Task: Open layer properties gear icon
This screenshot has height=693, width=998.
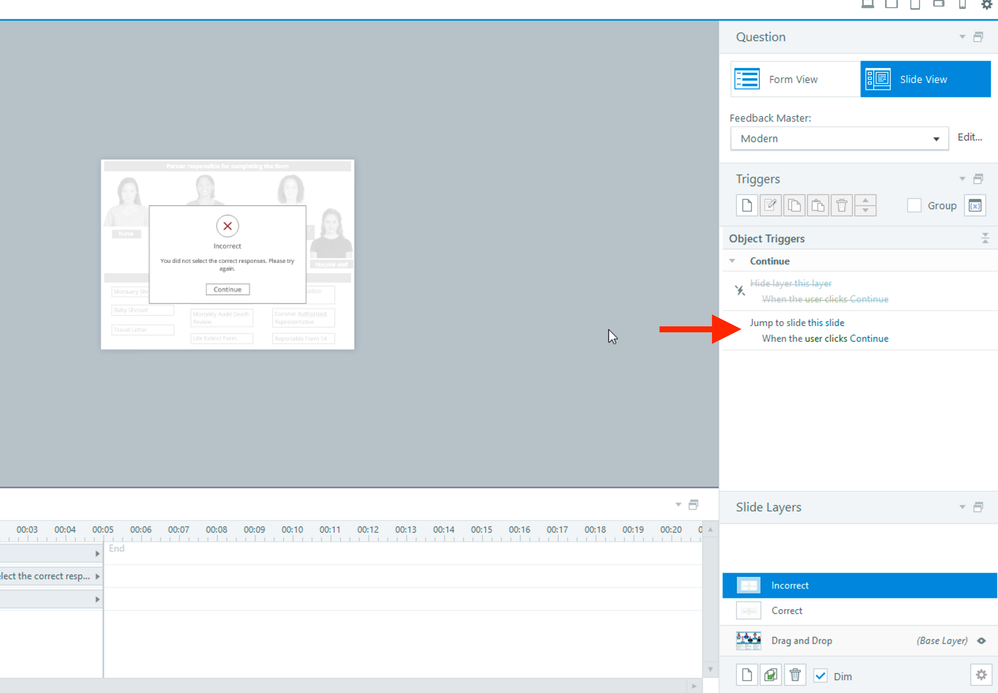Action: click(981, 675)
